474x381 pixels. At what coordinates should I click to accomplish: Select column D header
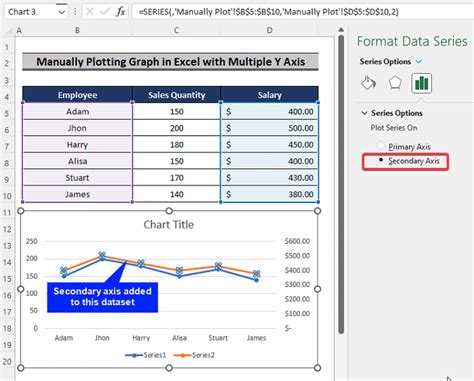point(269,30)
